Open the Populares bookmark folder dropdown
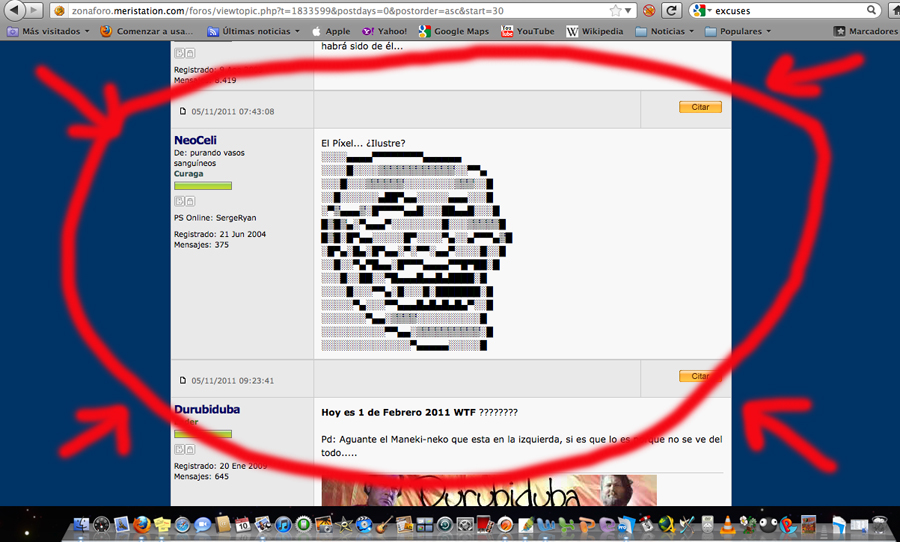The width and height of the screenshot is (900, 542). (737, 31)
